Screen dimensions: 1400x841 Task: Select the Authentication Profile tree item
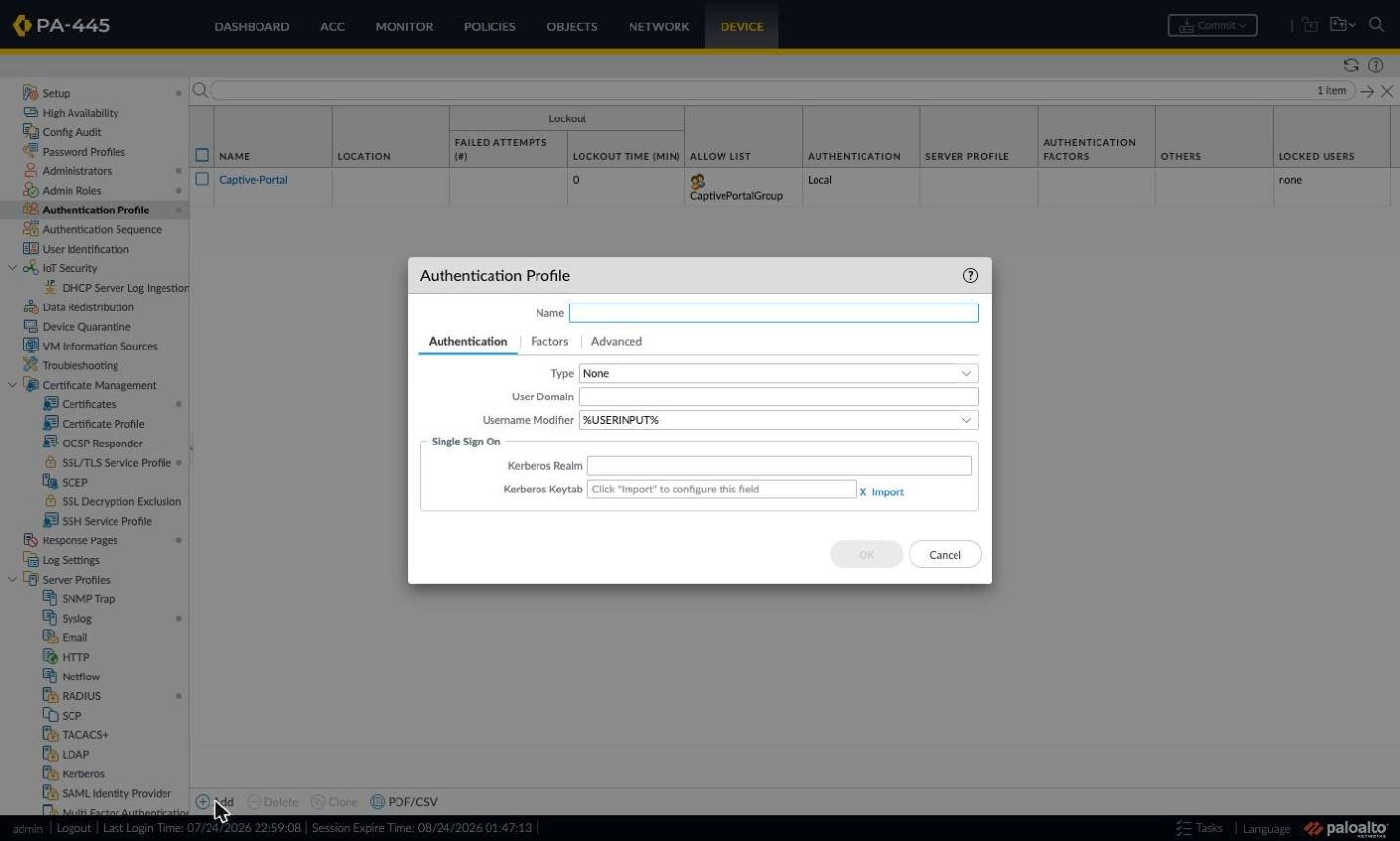[95, 210]
